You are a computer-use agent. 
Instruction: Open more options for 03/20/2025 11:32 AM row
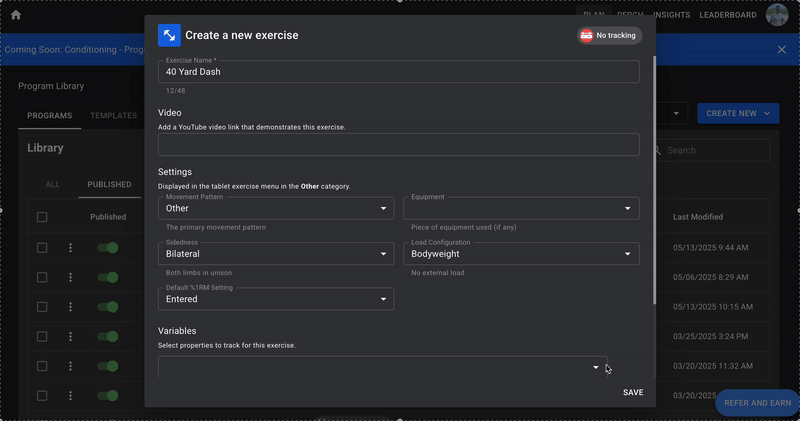pyautogui.click(x=70, y=366)
